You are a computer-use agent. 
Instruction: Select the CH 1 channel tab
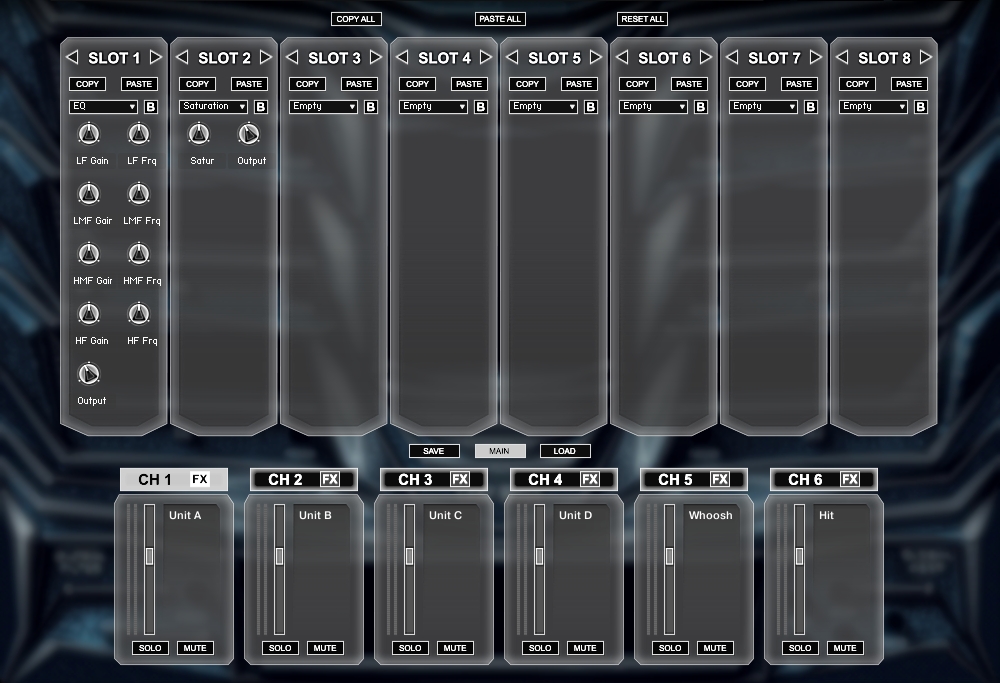coord(155,480)
